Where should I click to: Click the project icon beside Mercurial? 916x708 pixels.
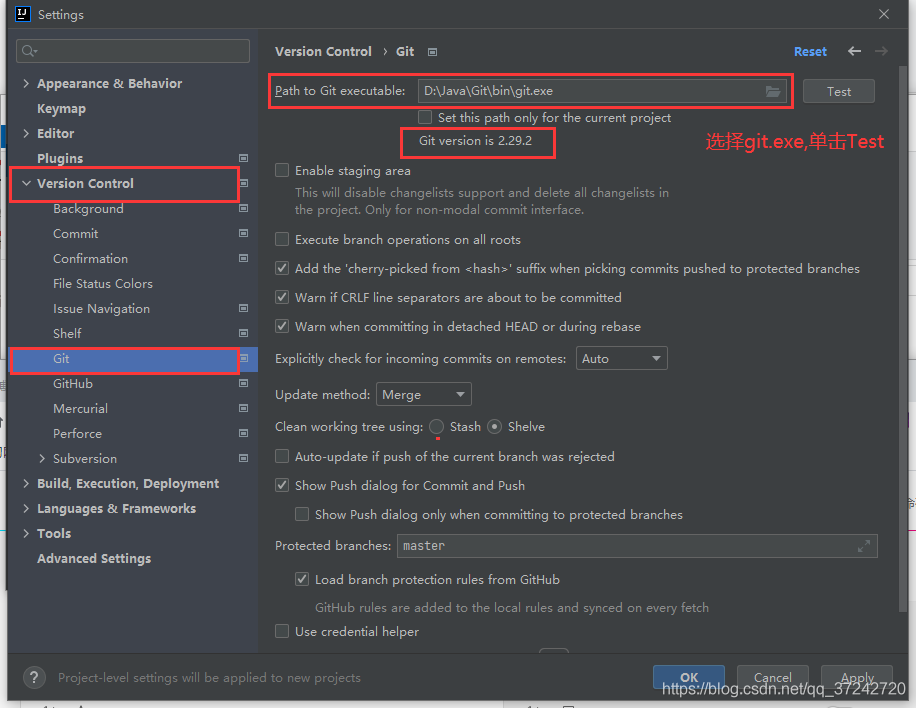click(x=244, y=408)
